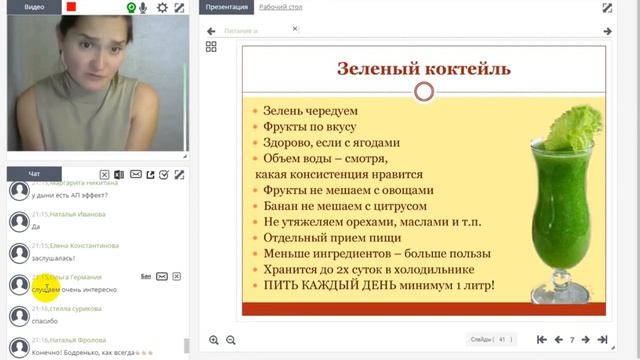Go to the previous slide
Screen dimensions: 640x360
tap(559, 340)
